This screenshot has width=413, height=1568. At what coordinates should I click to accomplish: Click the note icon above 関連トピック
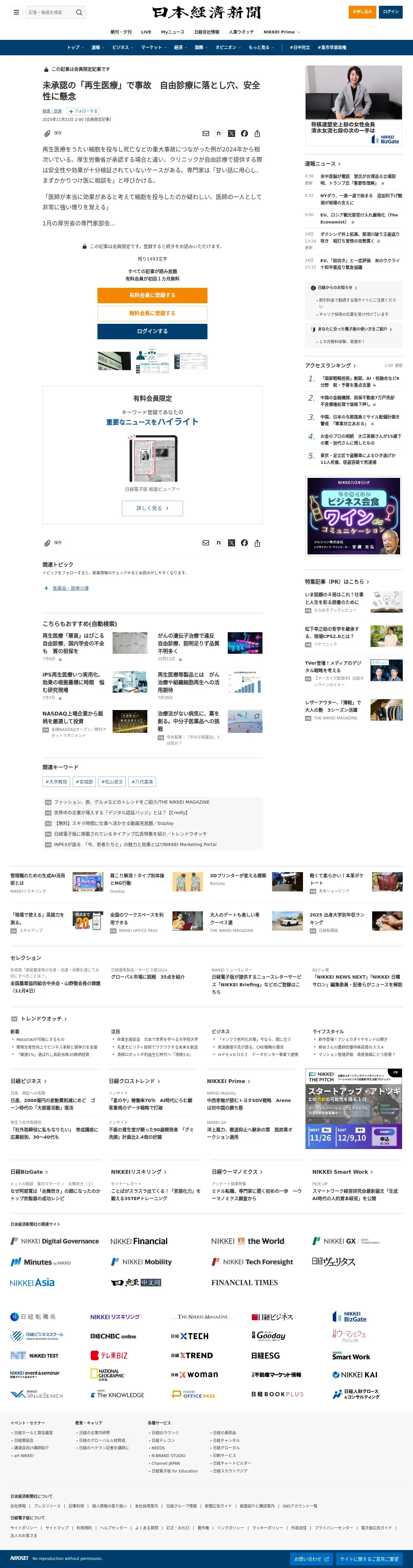point(219,543)
